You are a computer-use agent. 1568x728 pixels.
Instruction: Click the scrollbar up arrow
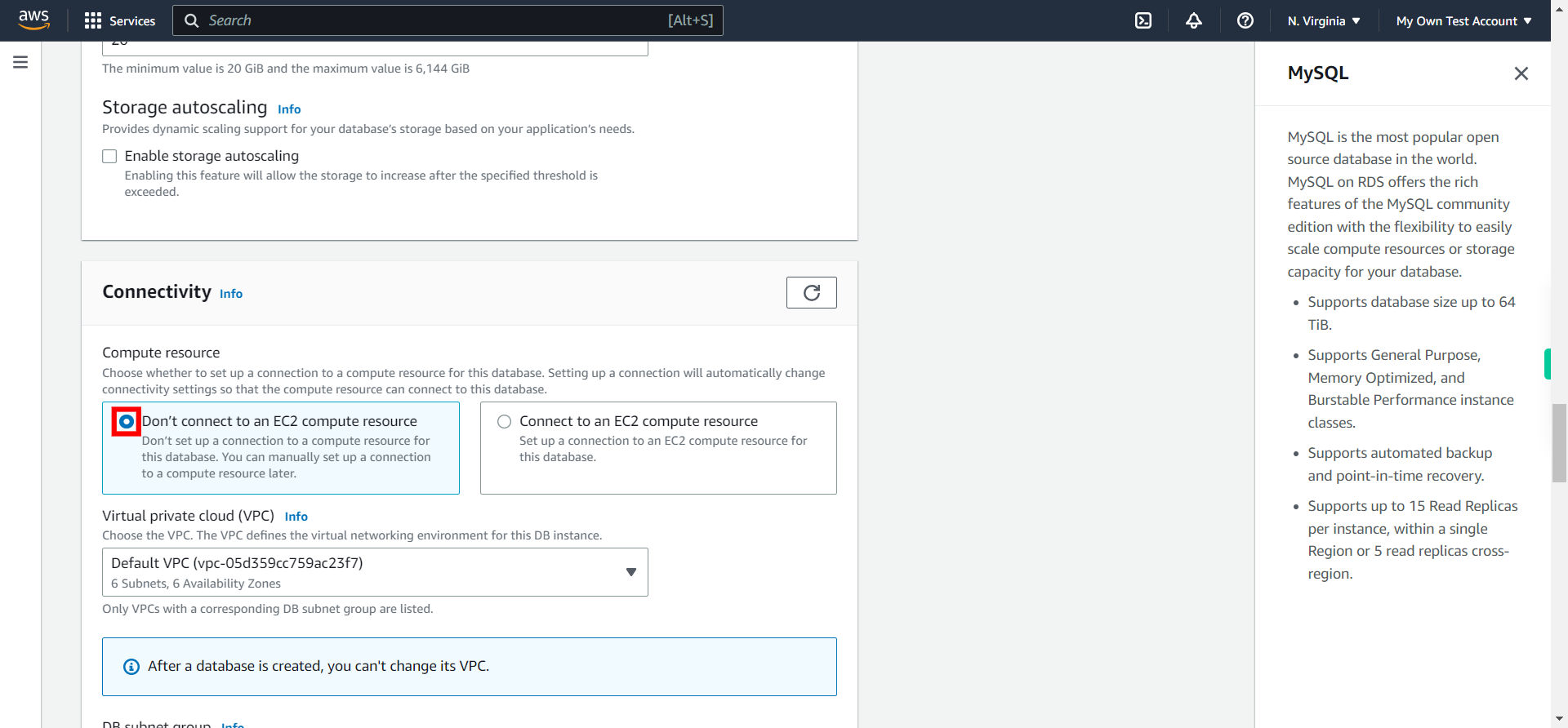[x=1559, y=7]
